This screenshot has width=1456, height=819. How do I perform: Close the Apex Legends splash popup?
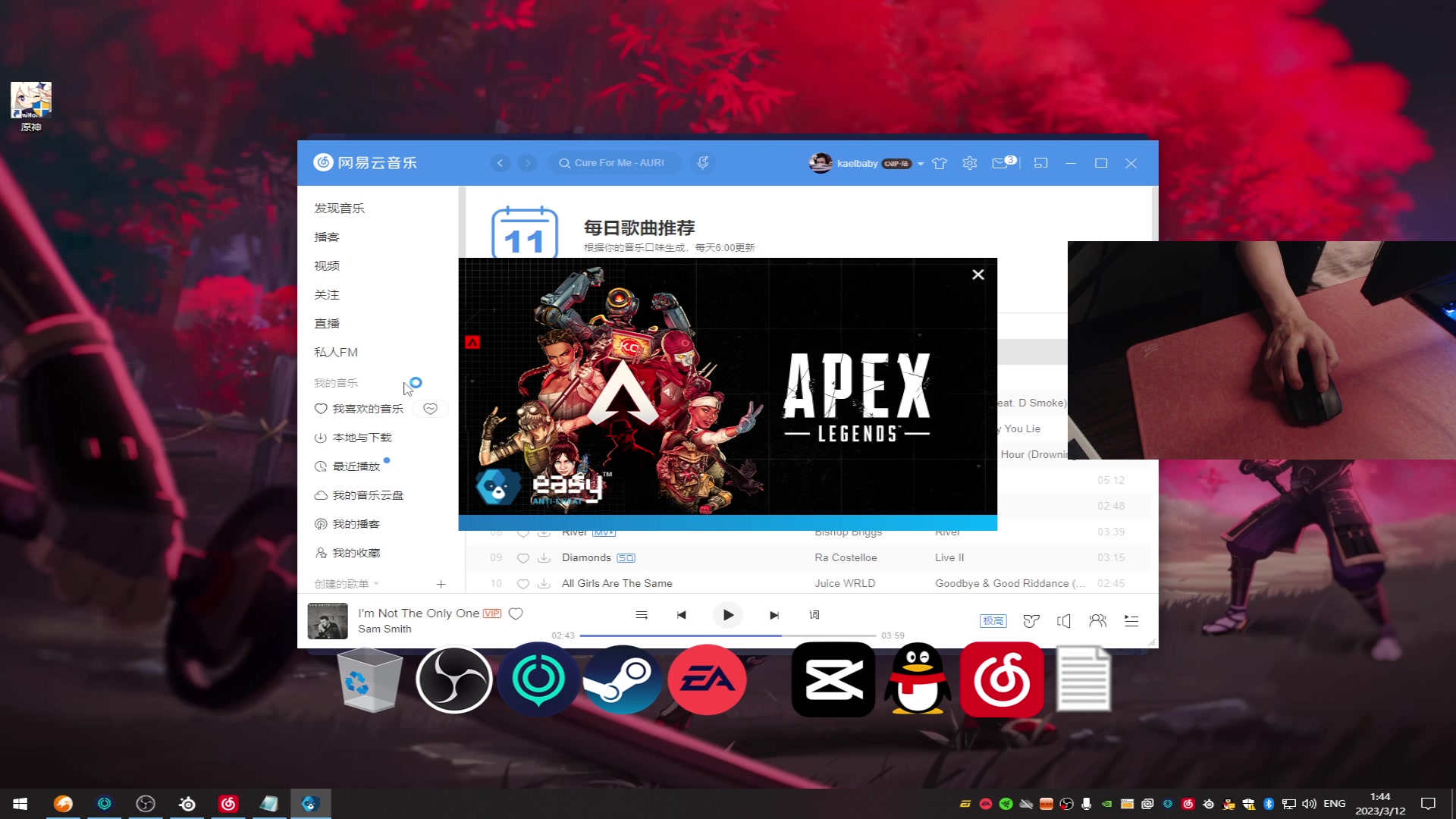[978, 275]
